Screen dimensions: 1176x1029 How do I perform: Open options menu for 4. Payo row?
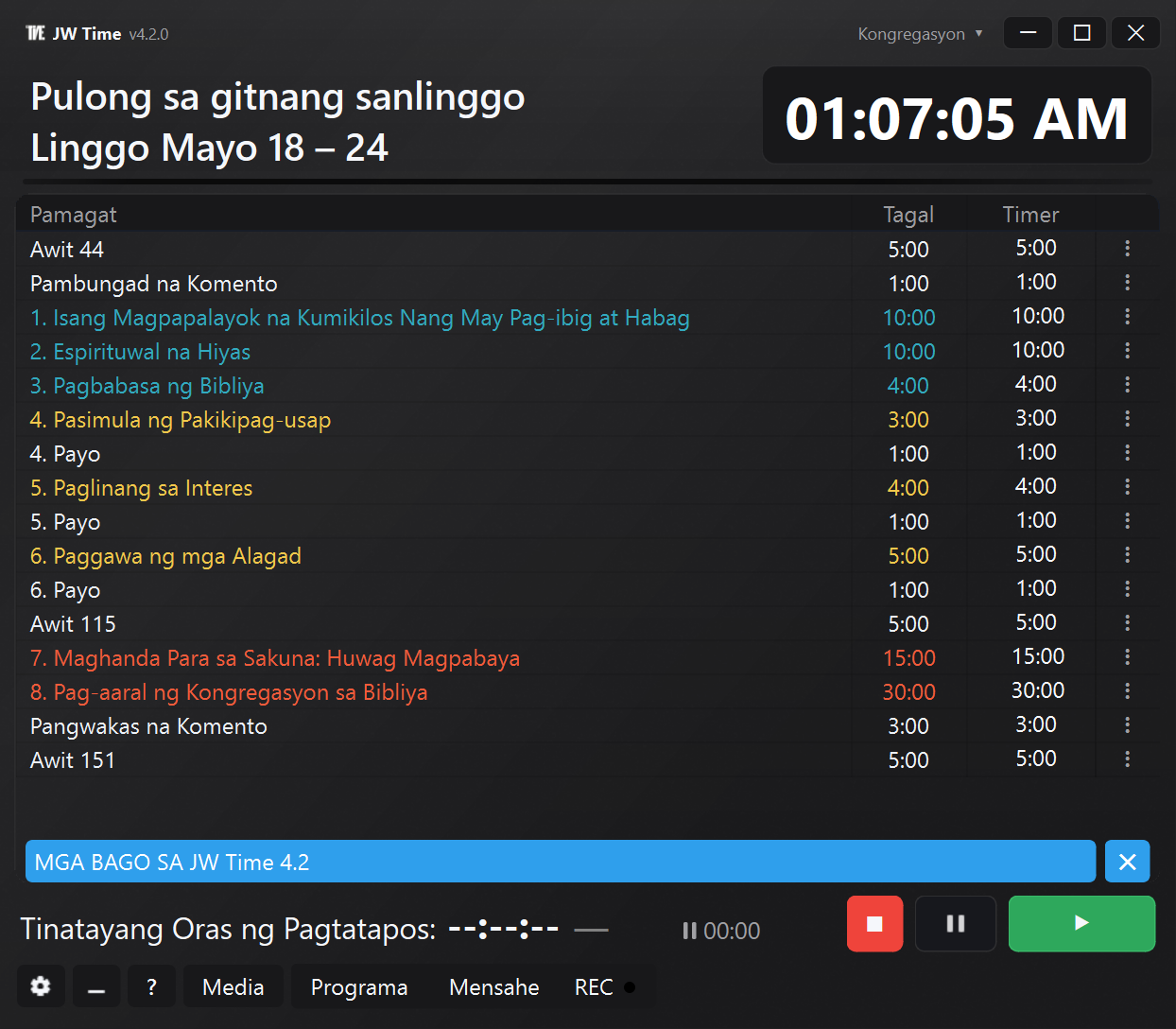pyautogui.click(x=1127, y=453)
